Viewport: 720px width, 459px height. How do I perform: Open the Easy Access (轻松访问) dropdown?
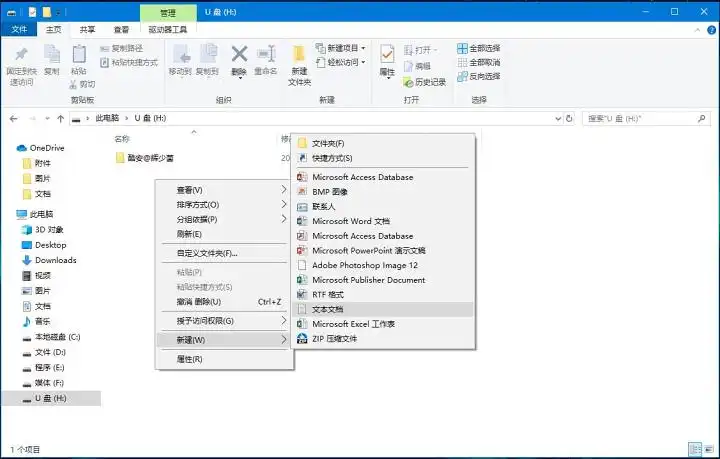340,61
